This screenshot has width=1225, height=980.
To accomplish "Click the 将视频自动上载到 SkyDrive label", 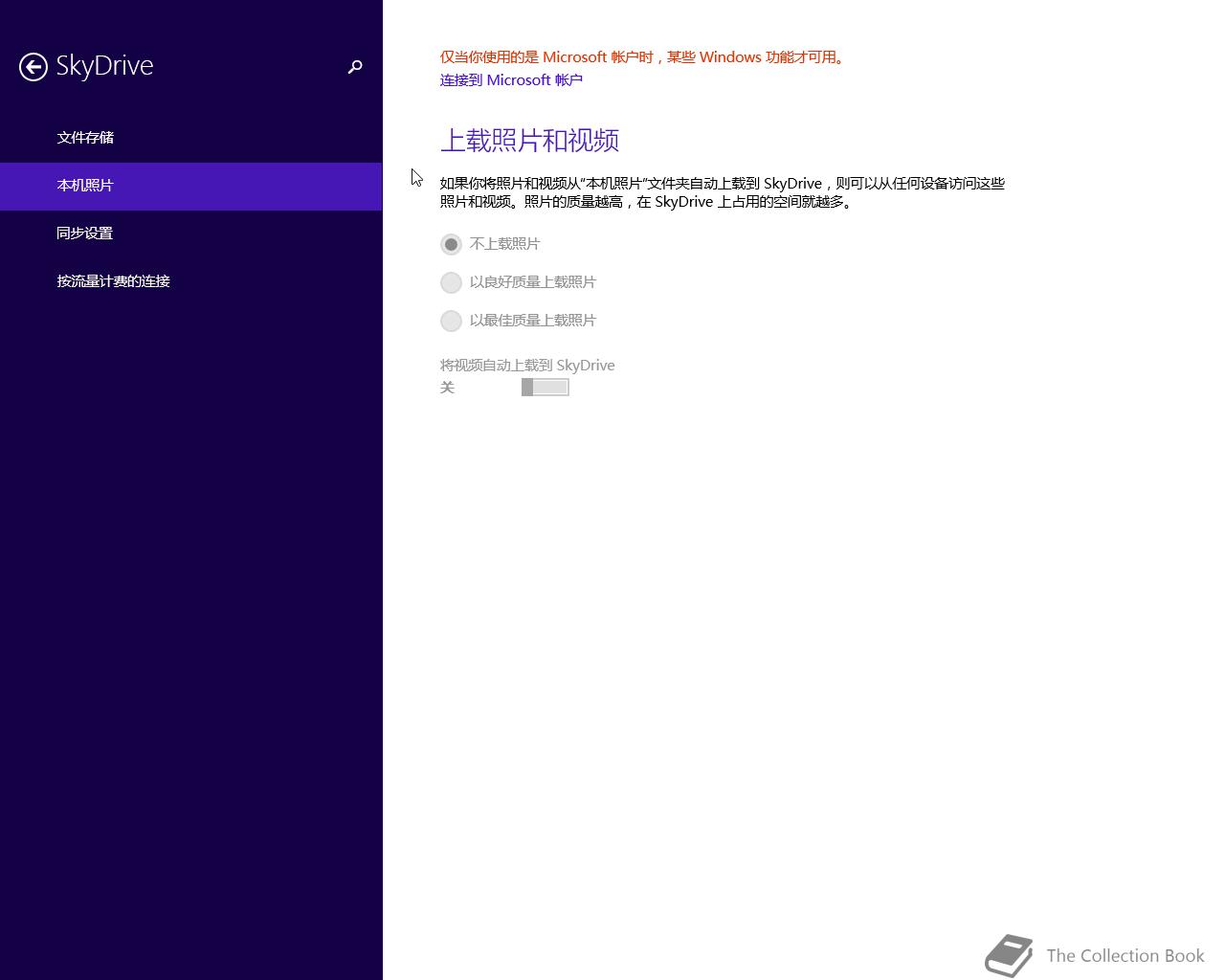I will (x=527, y=366).
